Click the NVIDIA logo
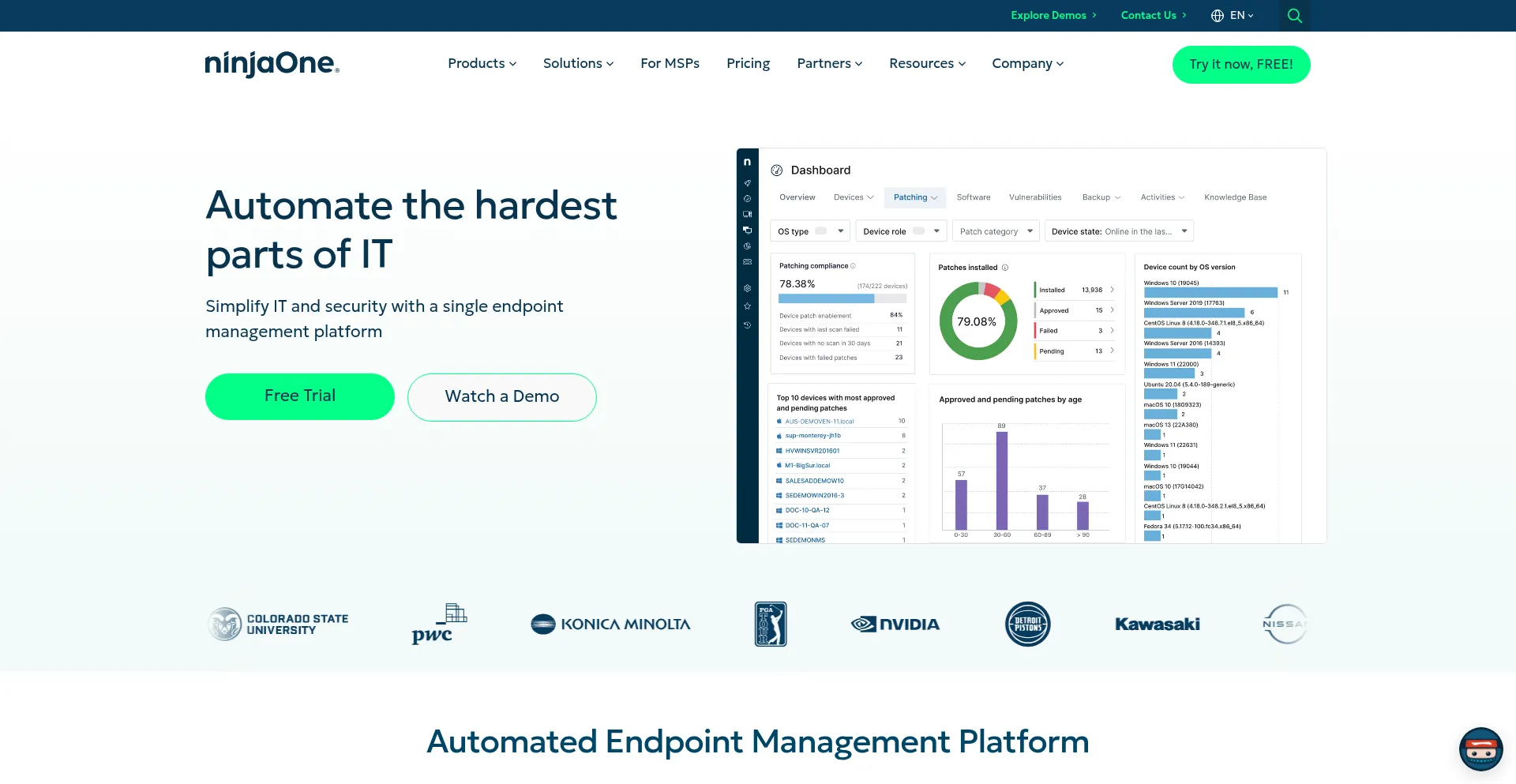 pyautogui.click(x=895, y=625)
